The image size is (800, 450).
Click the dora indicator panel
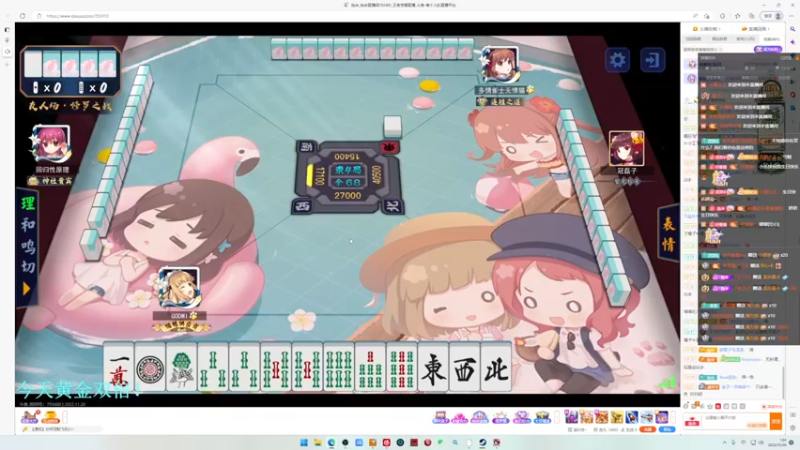[x=70, y=71]
